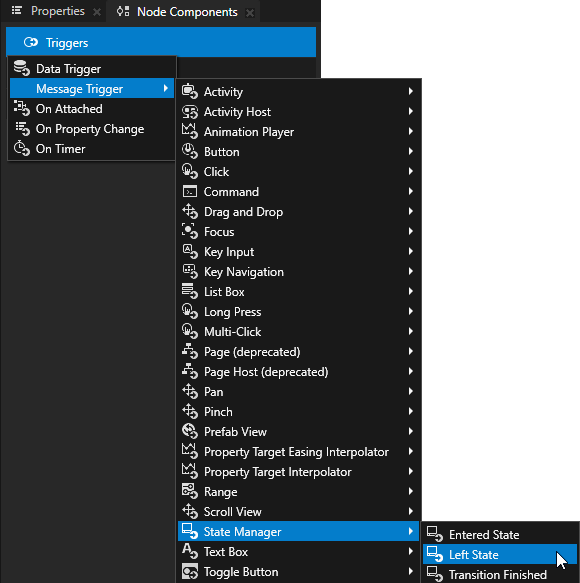Viewport: 580px width, 583px height.
Task: Expand the Key Input submenu arrow
Action: tap(410, 251)
